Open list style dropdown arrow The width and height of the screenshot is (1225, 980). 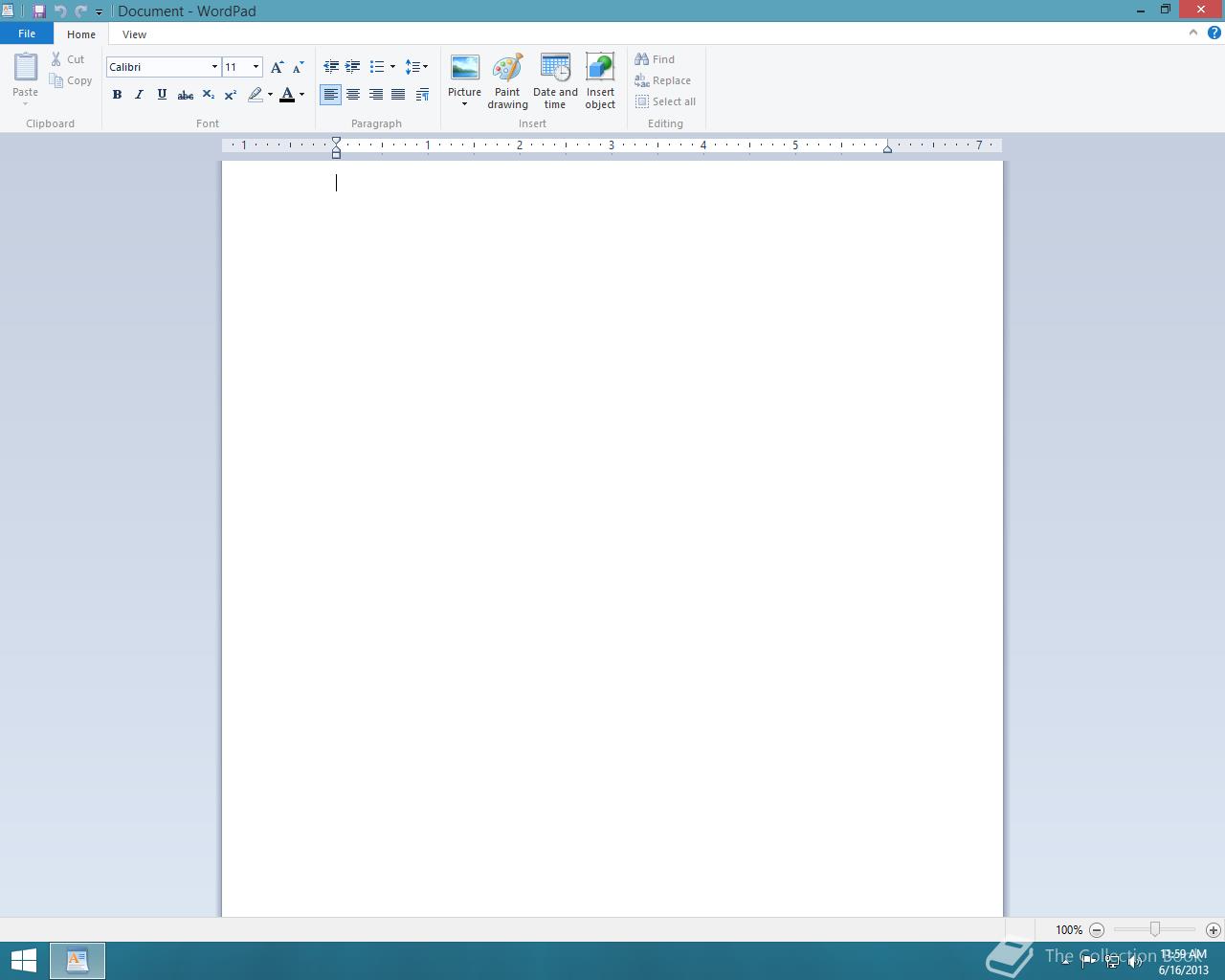392,67
